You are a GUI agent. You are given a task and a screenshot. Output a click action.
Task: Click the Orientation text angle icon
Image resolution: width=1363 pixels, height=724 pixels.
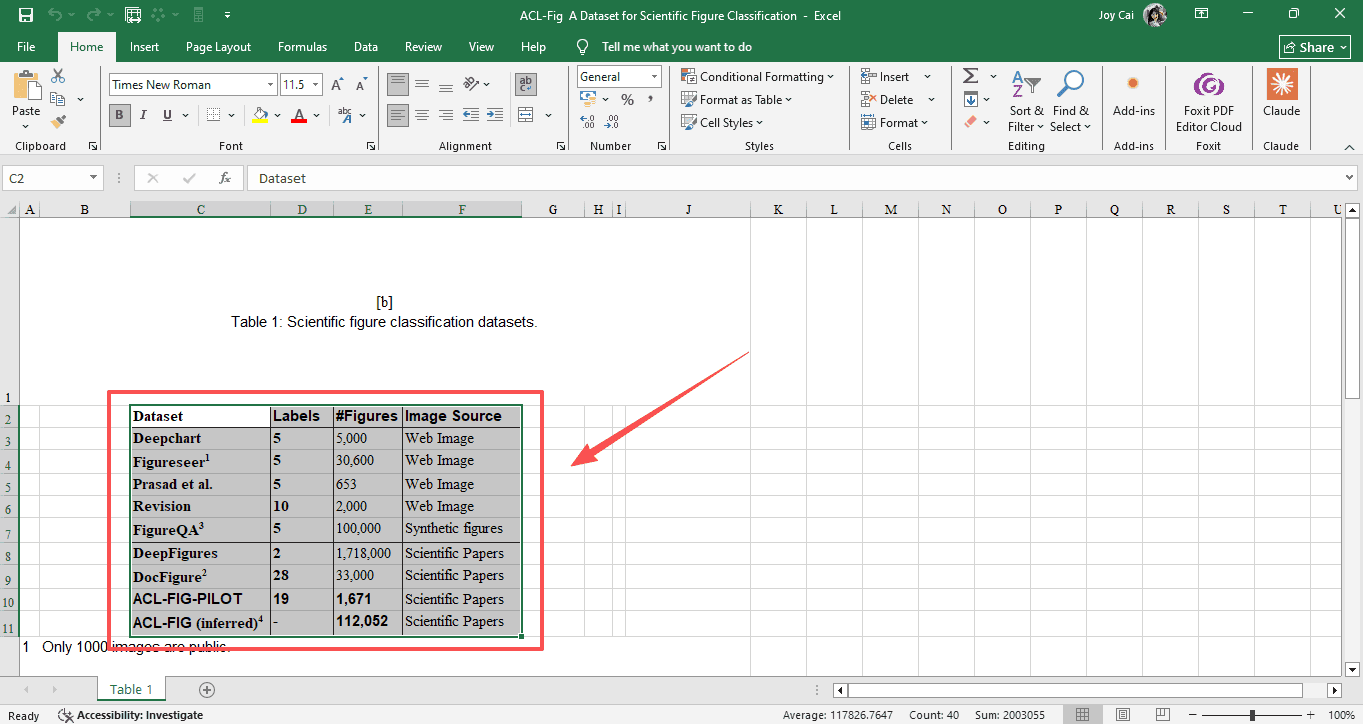471,85
